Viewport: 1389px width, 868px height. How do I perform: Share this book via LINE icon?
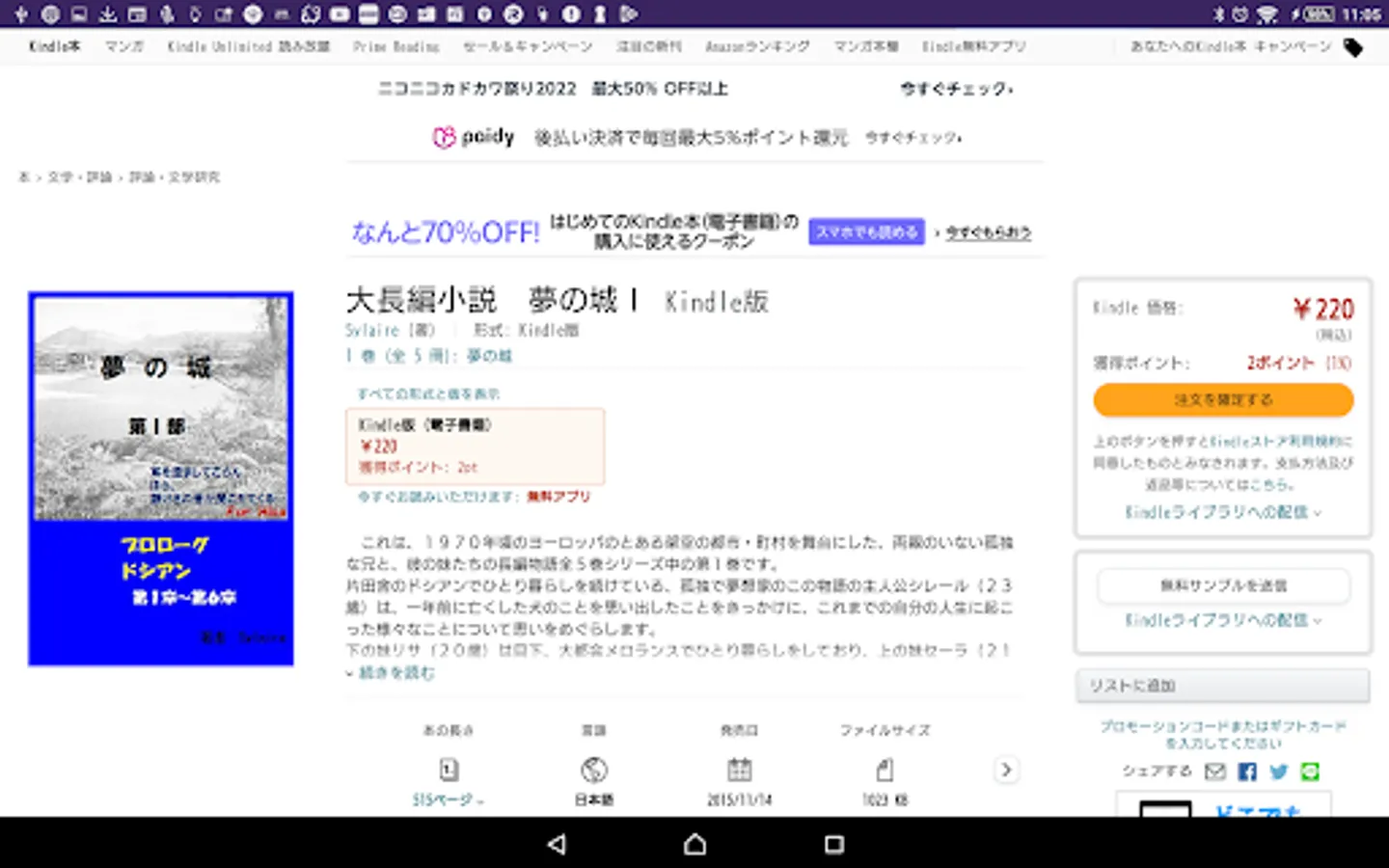coord(1310,772)
